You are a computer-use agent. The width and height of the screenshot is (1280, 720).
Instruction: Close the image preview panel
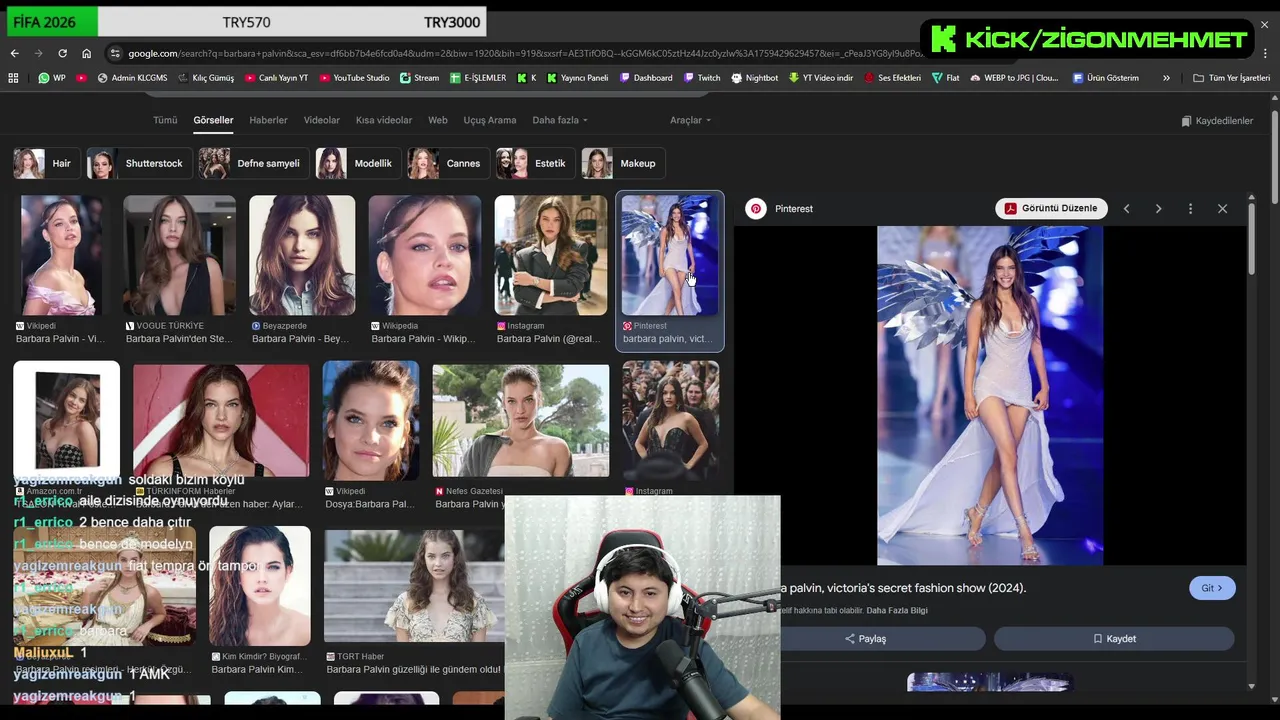1222,209
